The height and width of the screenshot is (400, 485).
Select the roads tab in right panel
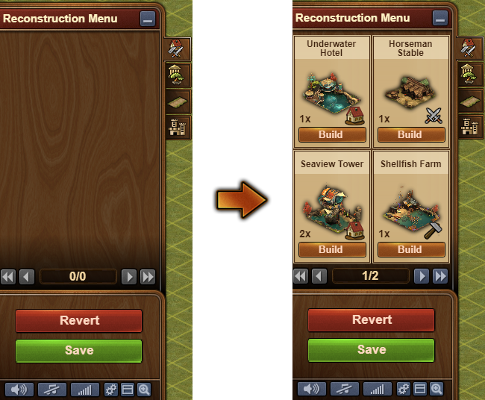click(469, 101)
